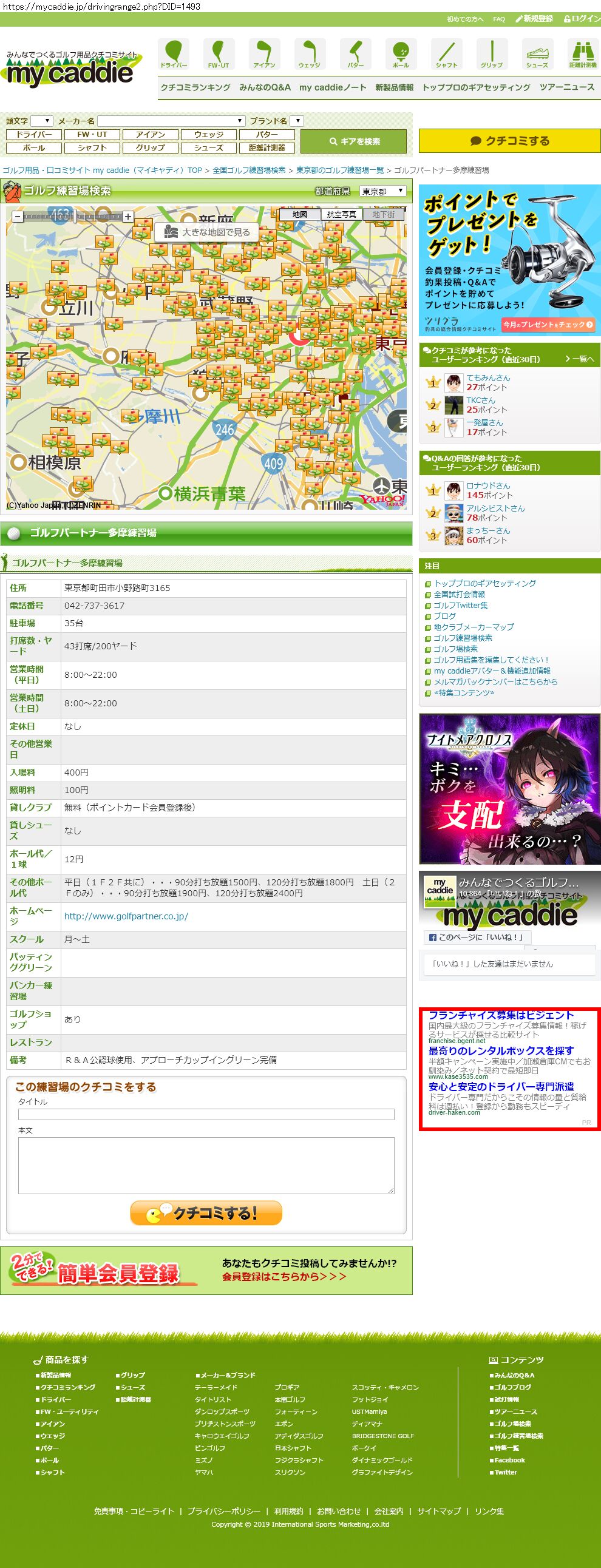
Task: Open the ウェッジ club category icon
Action: (310, 53)
